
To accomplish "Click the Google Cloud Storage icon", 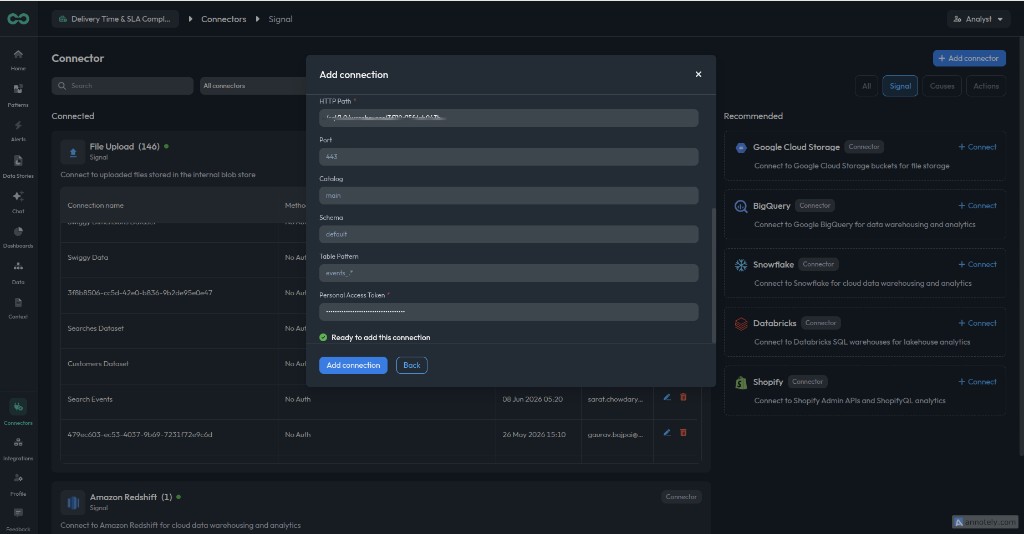I will click(741, 148).
